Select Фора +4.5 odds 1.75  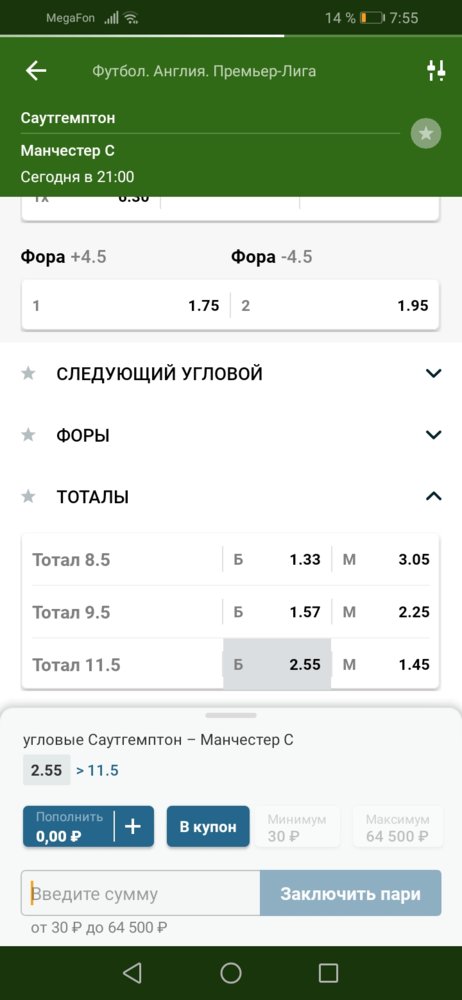tap(126, 305)
